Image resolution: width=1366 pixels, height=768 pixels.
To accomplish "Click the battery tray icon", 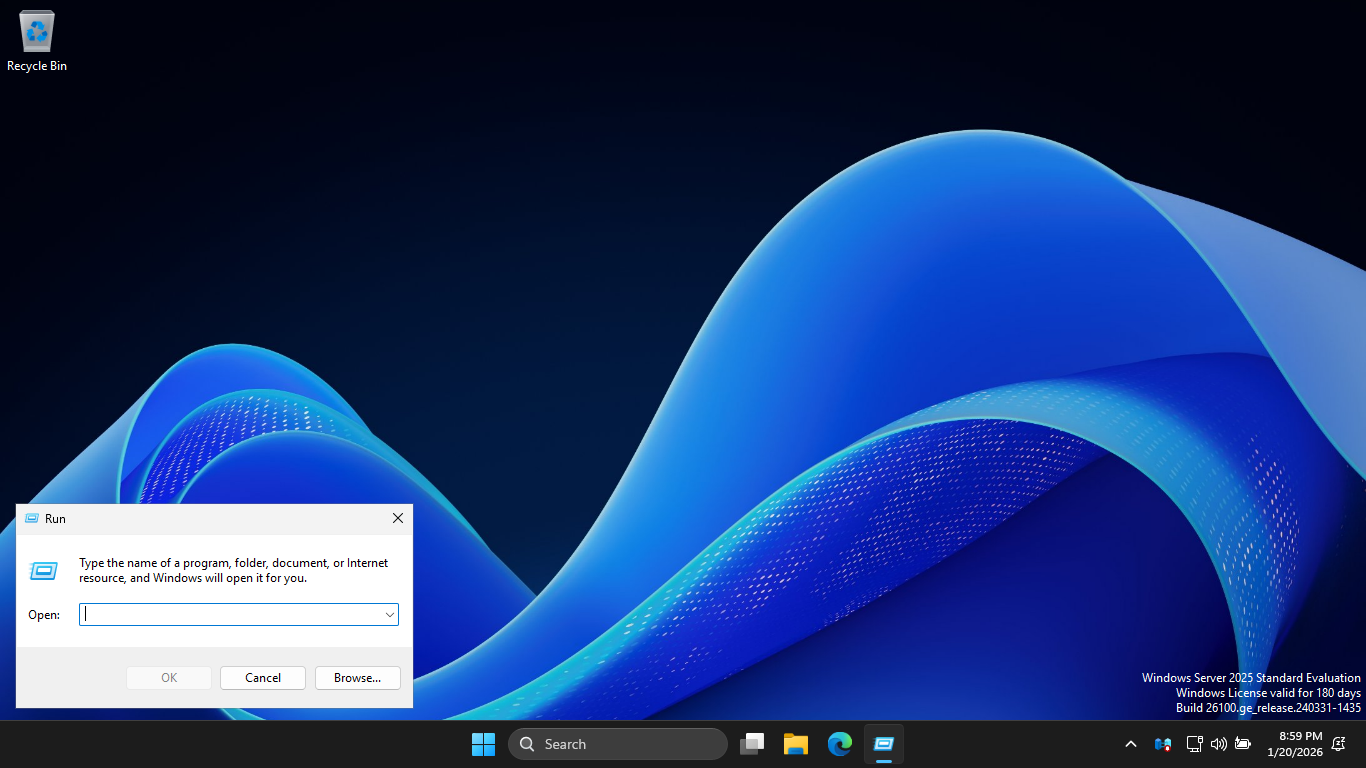I will pyautogui.click(x=1243, y=744).
